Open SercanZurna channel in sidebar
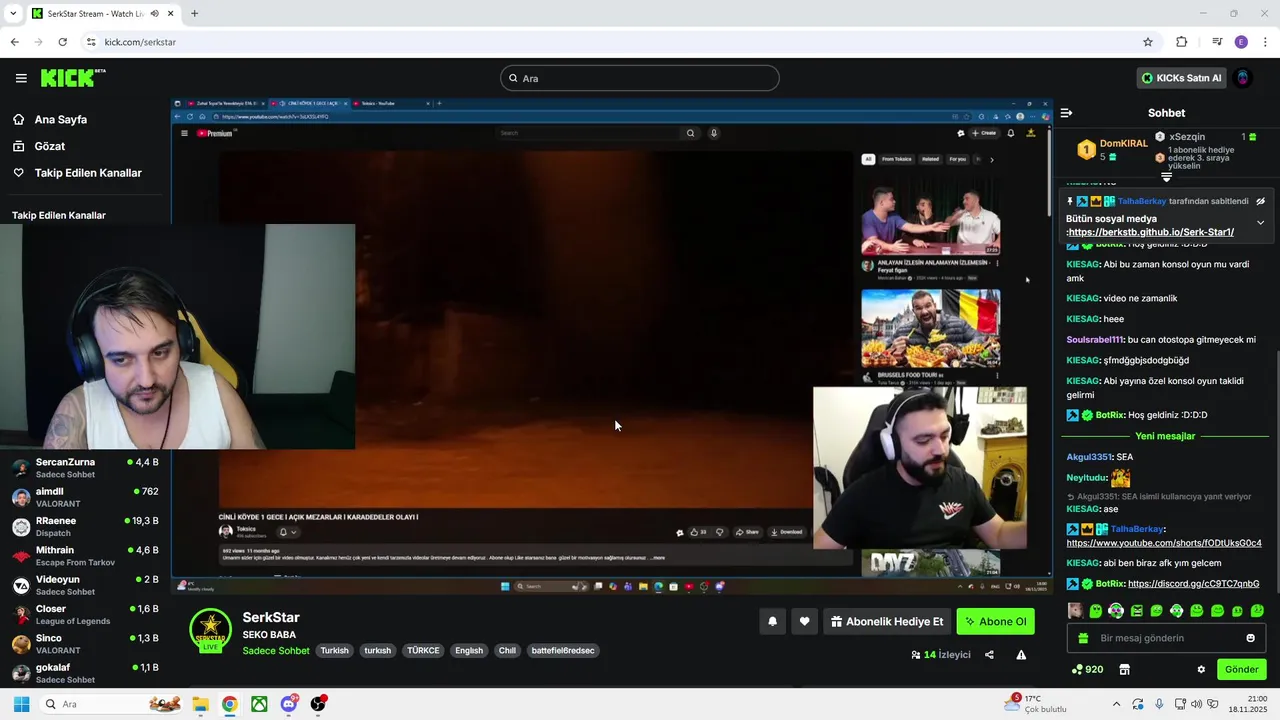1280x720 pixels. (86, 468)
